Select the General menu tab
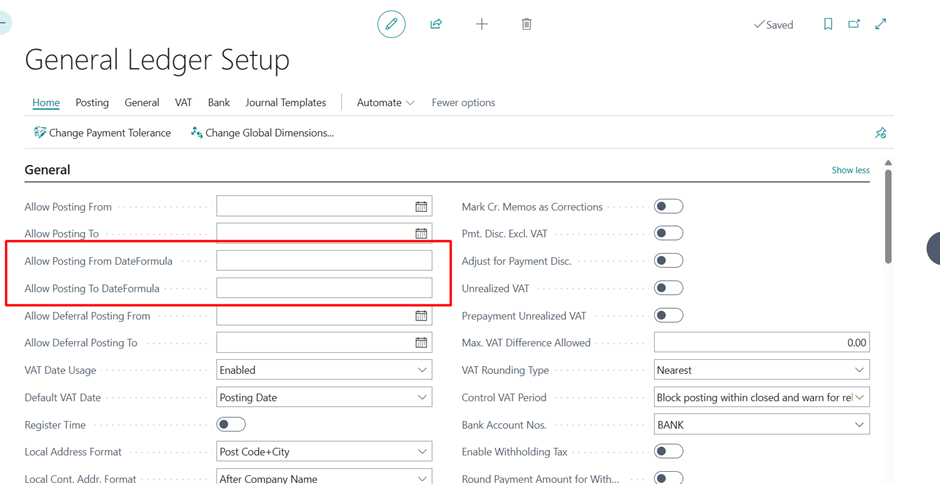940x484 pixels. pos(142,103)
